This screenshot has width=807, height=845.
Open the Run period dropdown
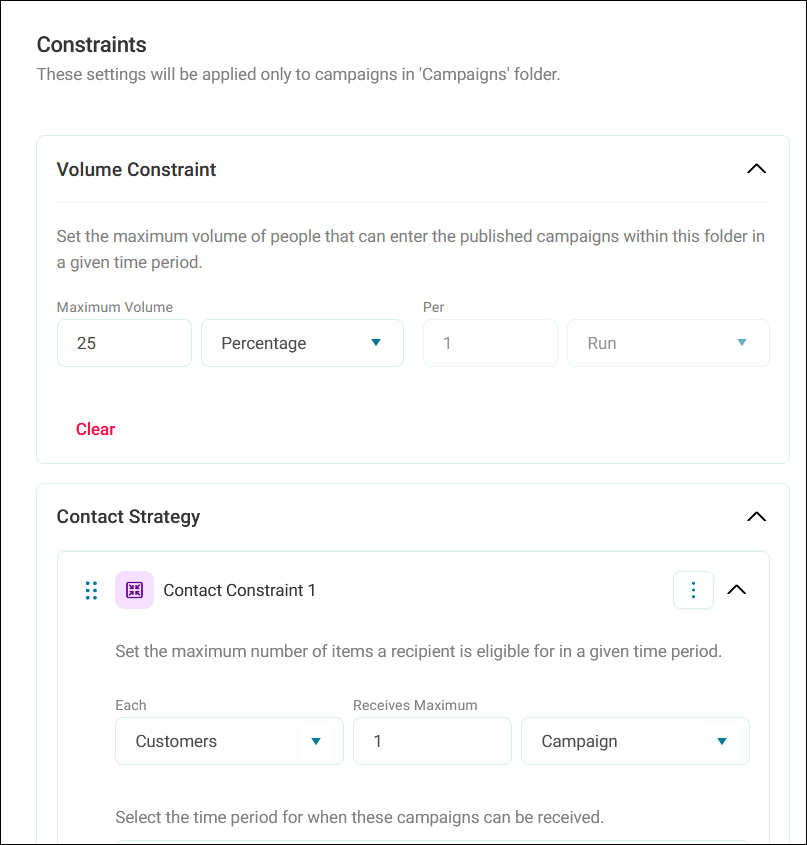(668, 343)
